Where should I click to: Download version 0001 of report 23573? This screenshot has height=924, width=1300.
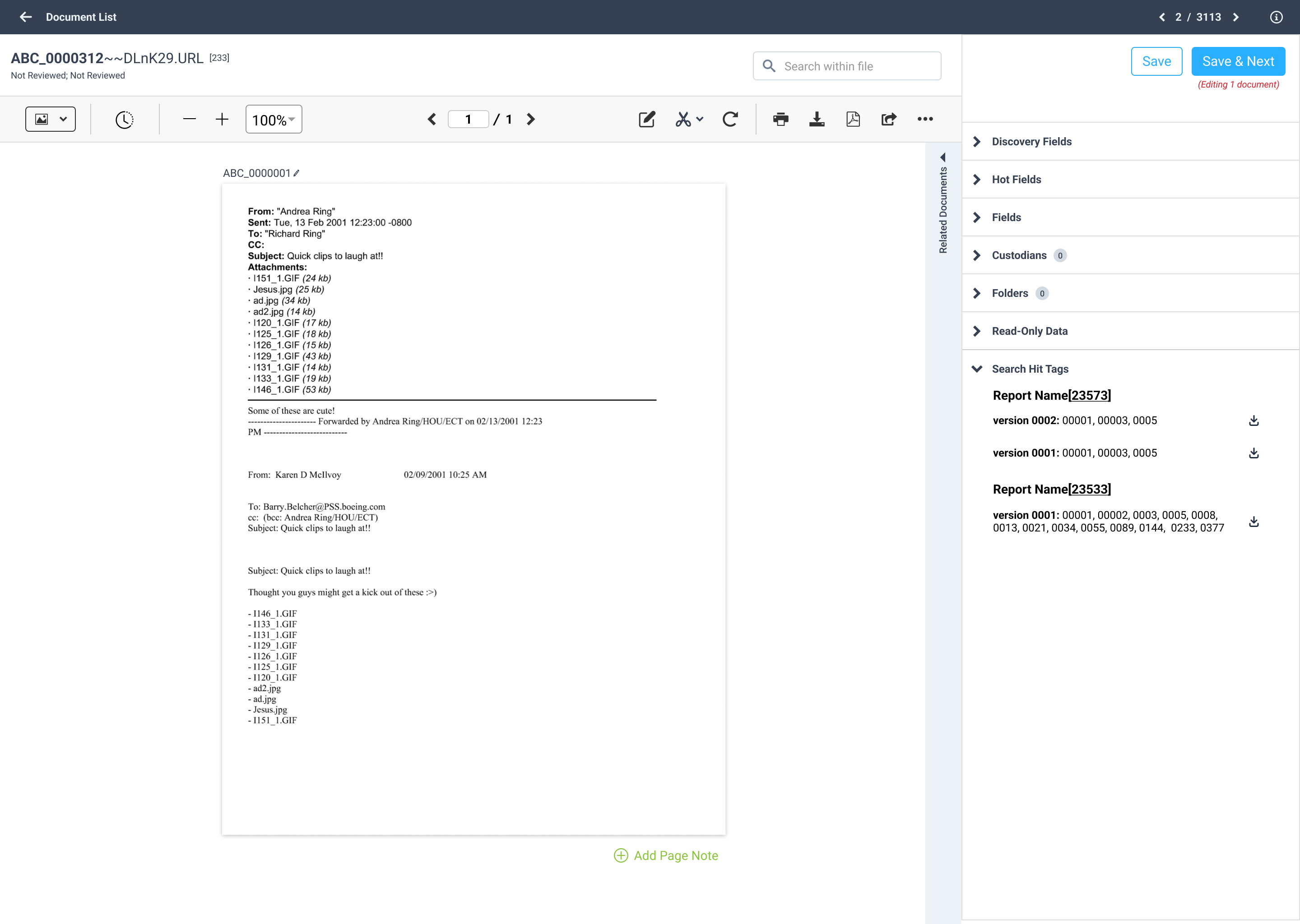click(x=1254, y=453)
